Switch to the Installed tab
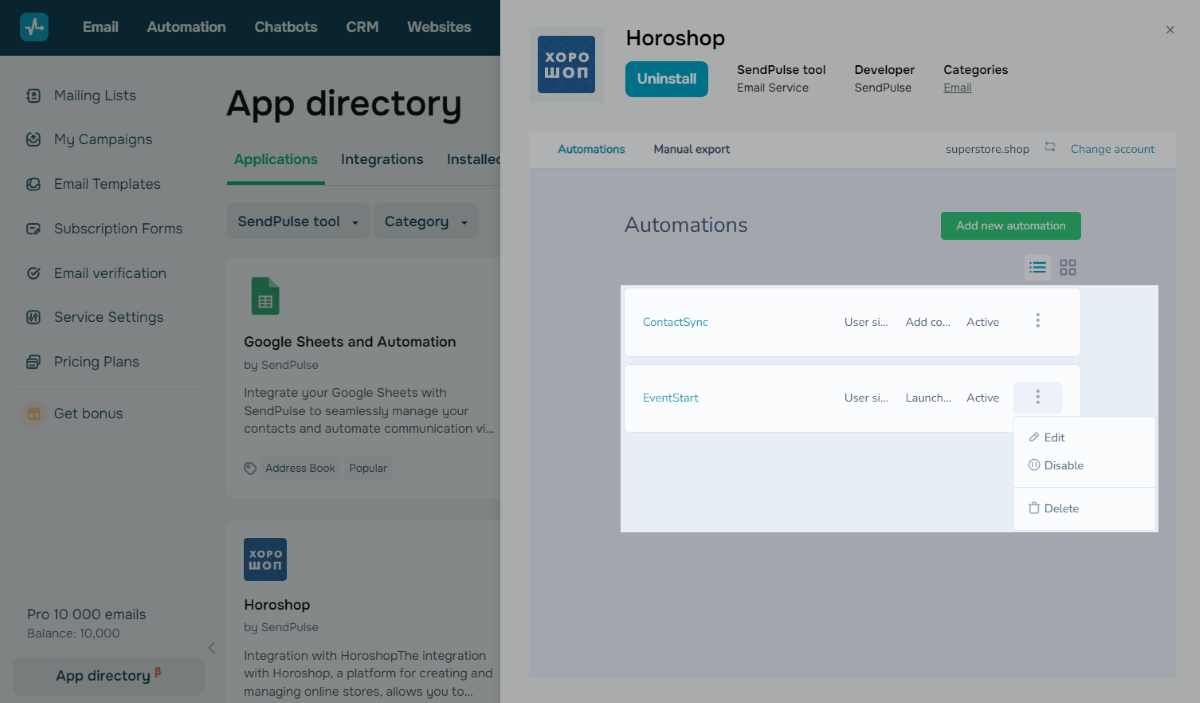This screenshot has height=703, width=1200. click(x=473, y=160)
